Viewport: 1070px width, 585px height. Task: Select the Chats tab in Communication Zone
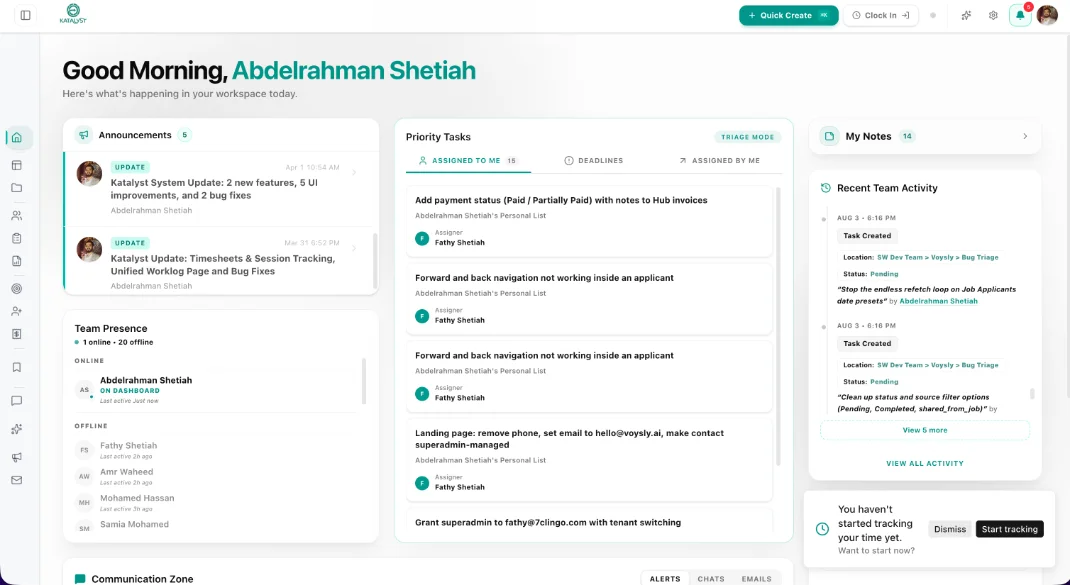point(710,579)
